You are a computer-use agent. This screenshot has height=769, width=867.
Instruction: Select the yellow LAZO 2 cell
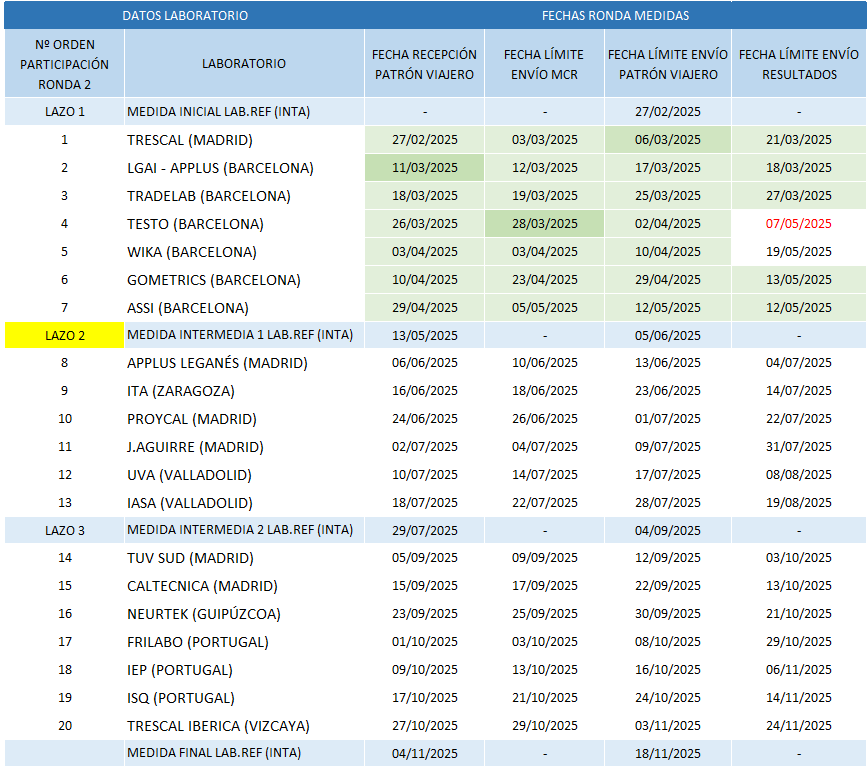point(64,336)
